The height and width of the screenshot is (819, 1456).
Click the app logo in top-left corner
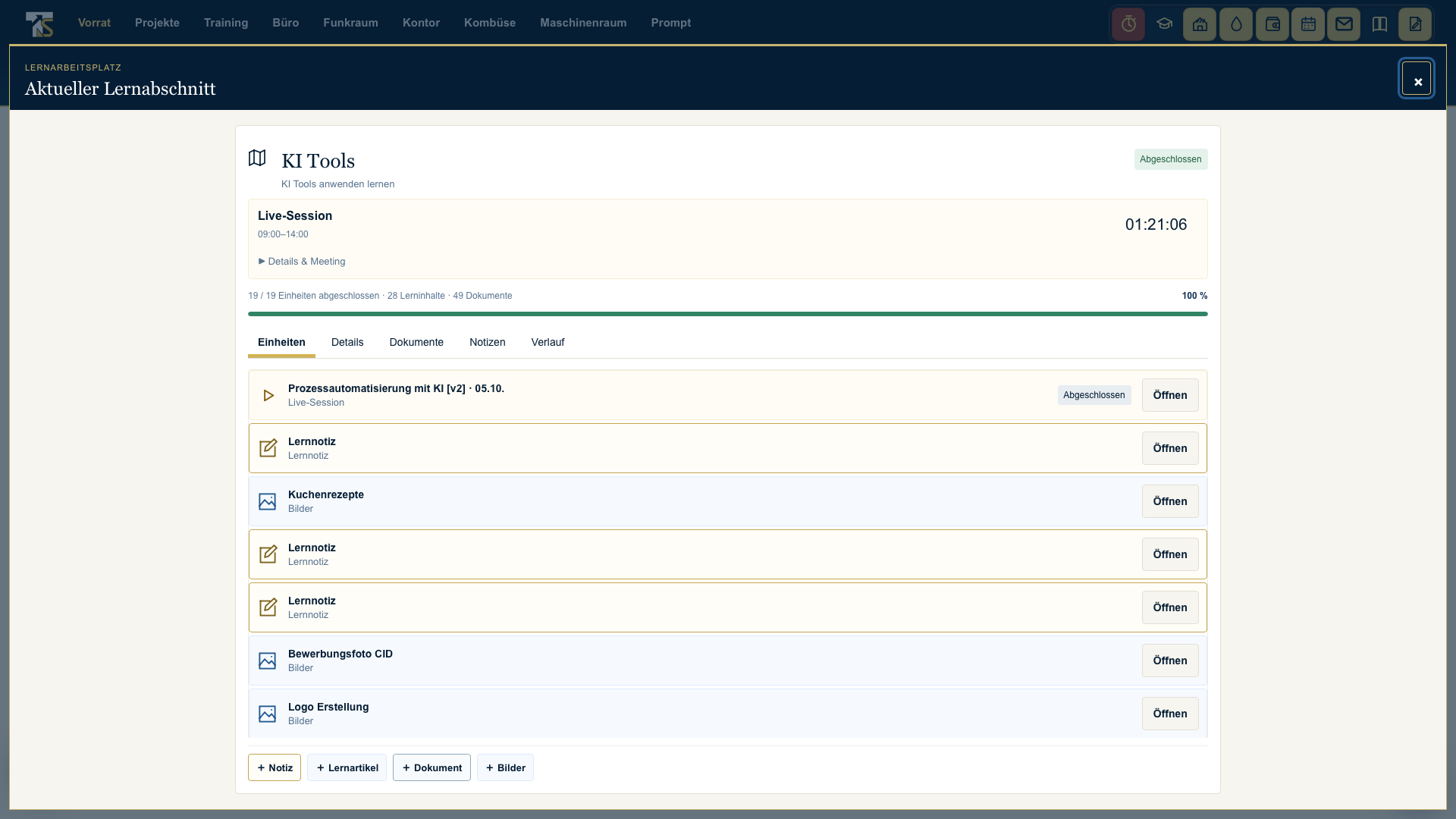39,24
